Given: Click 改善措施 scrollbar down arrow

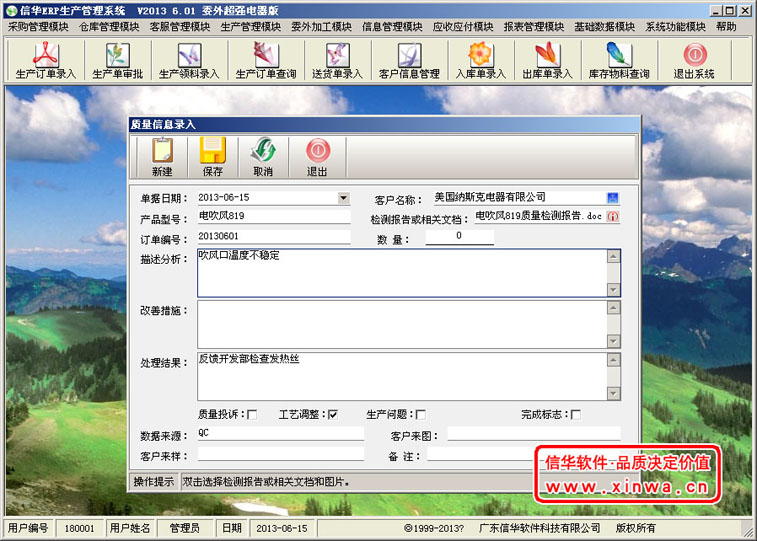Looking at the screenshot, I should 614,341.
